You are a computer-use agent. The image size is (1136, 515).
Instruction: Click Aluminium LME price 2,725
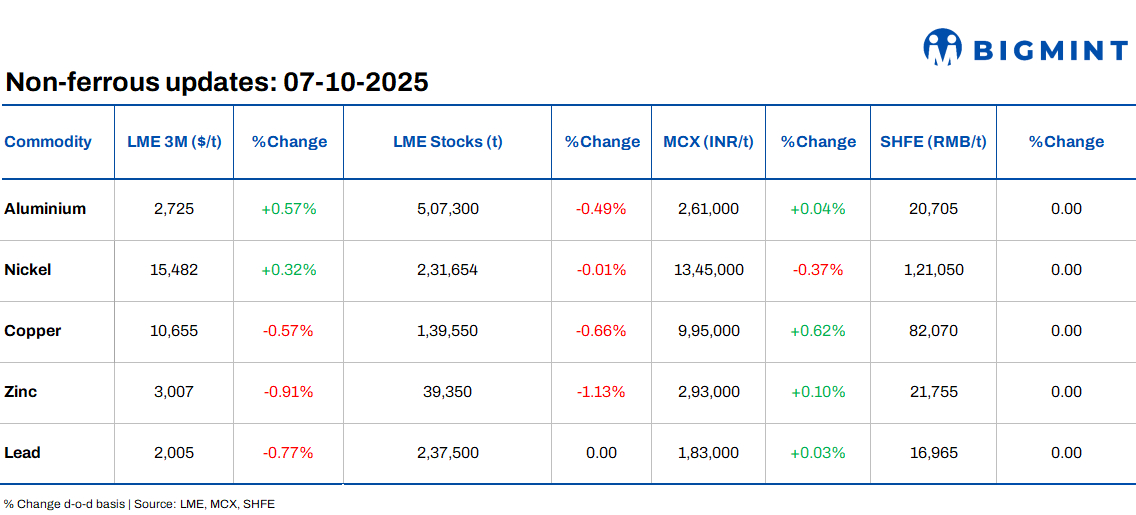point(174,209)
